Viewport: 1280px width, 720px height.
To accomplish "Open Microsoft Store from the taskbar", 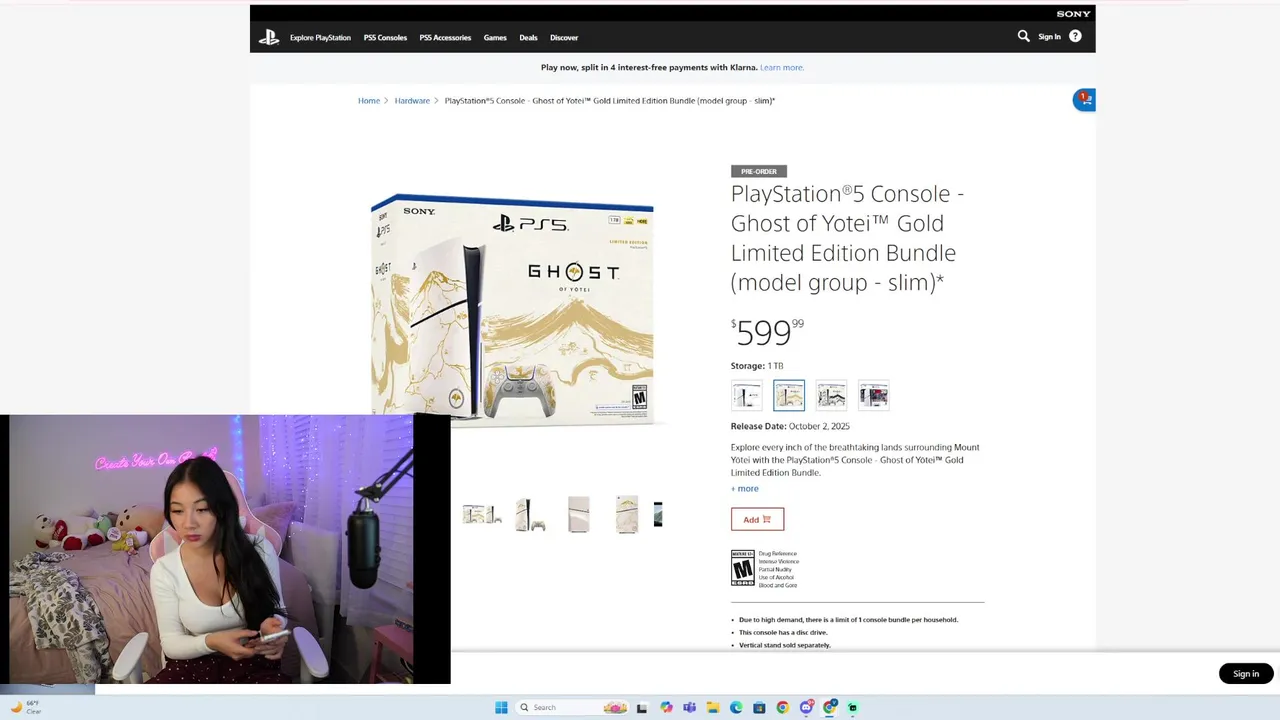I will (x=759, y=707).
